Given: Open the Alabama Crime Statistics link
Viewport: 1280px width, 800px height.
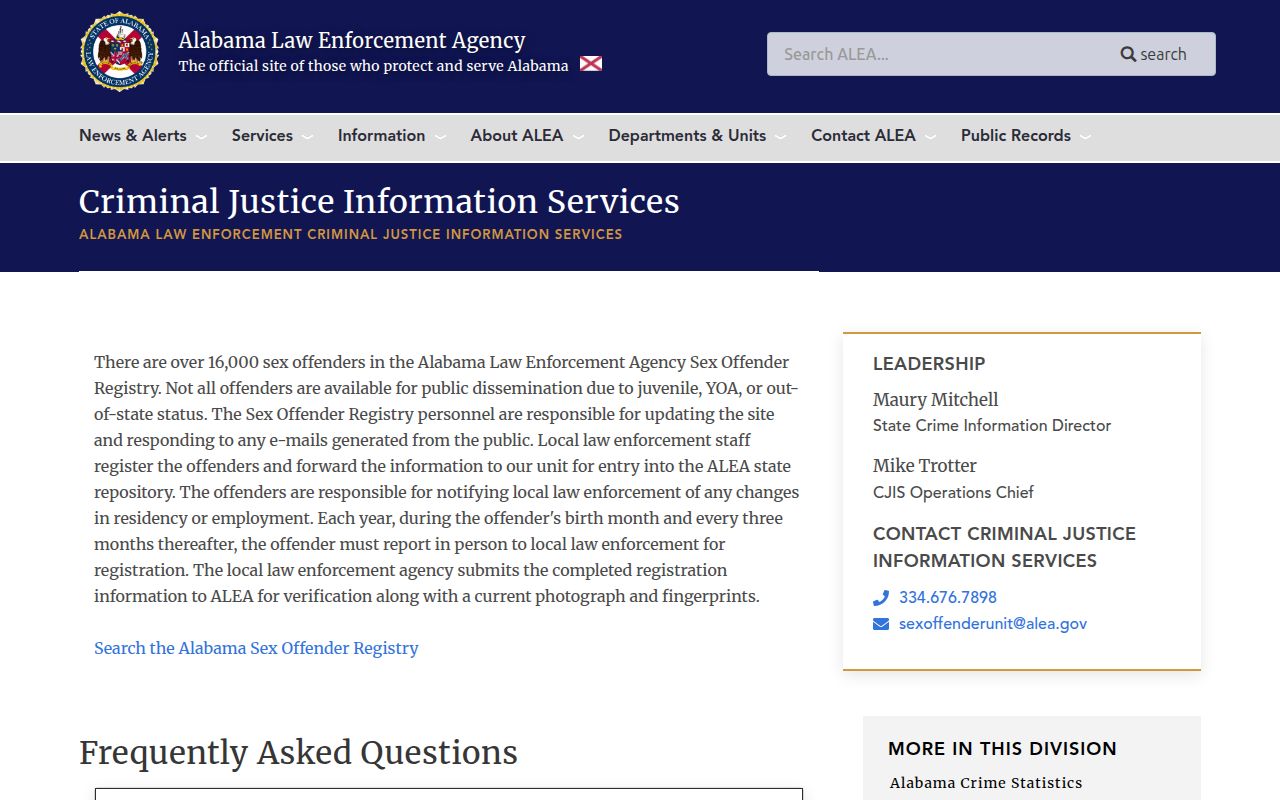Looking at the screenshot, I should click(x=986, y=783).
